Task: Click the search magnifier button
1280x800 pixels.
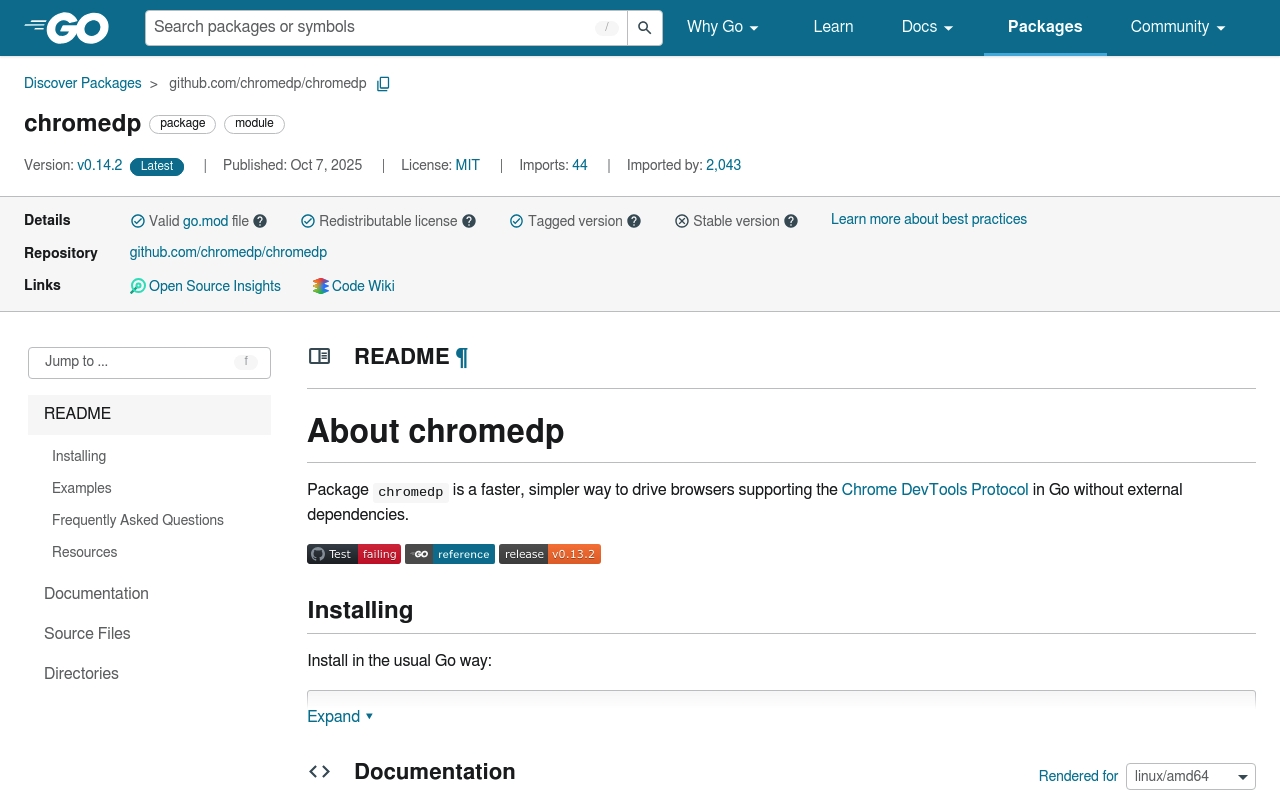Action: pyautogui.click(x=645, y=28)
